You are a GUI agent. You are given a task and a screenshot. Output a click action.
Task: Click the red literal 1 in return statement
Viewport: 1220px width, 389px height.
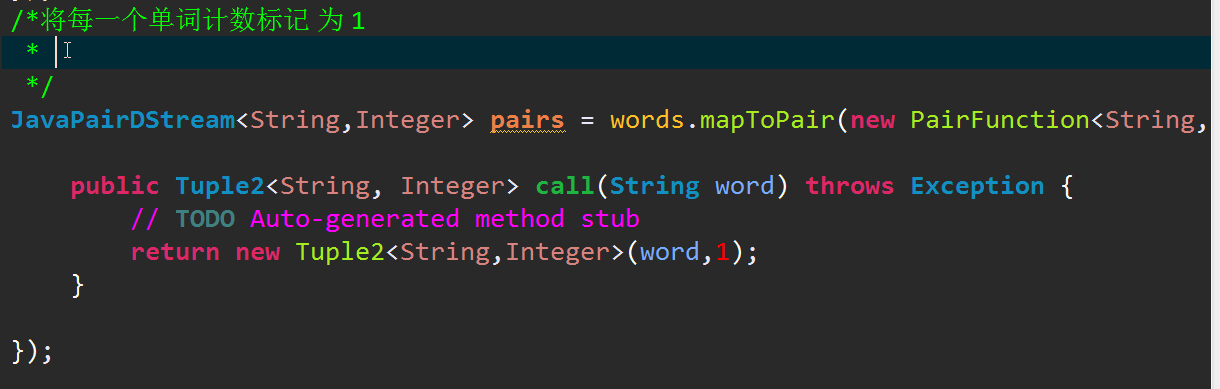point(723,251)
